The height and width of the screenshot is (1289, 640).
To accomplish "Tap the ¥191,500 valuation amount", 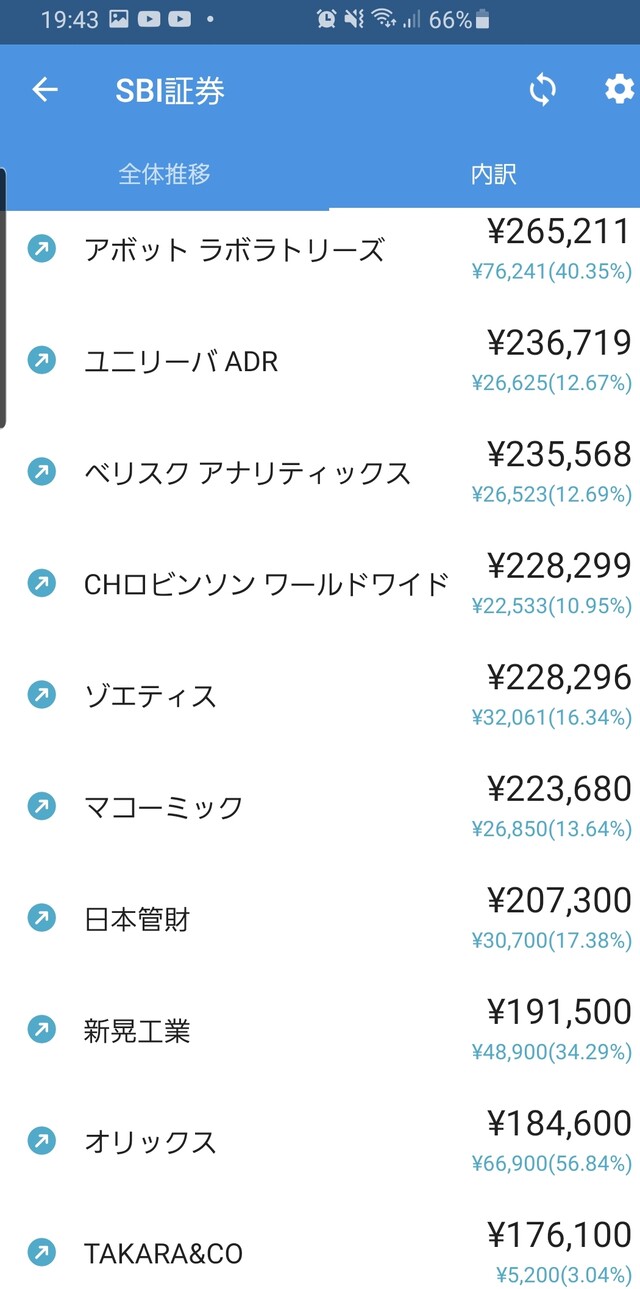I will (x=559, y=1012).
